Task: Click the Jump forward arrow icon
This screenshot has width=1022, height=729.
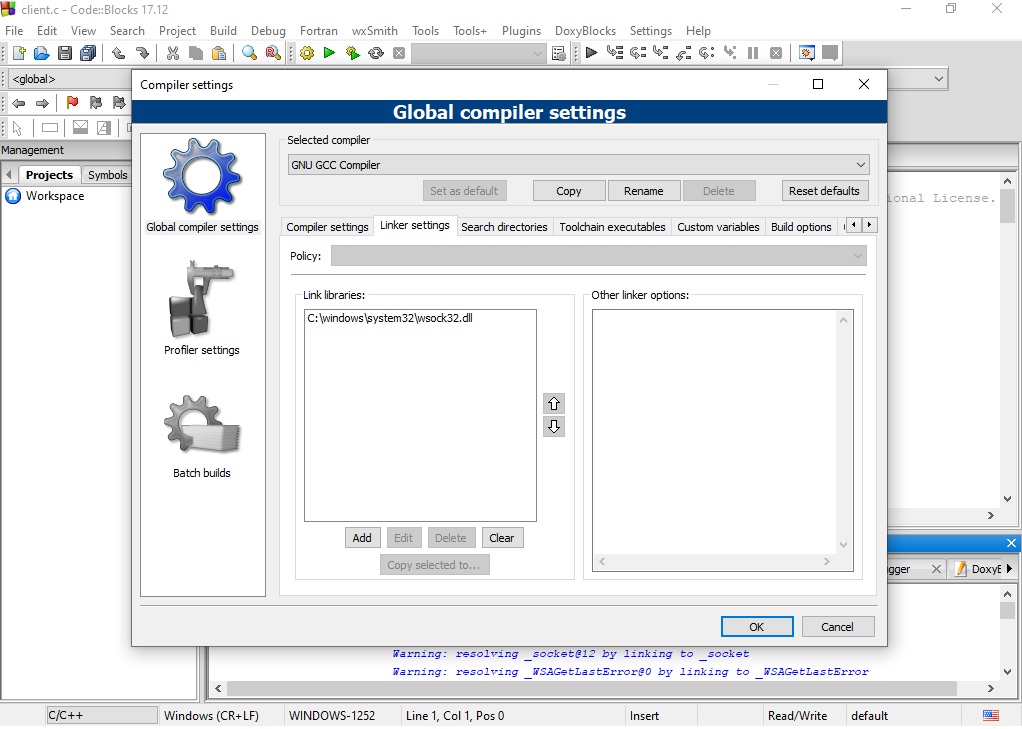Action: [42, 103]
